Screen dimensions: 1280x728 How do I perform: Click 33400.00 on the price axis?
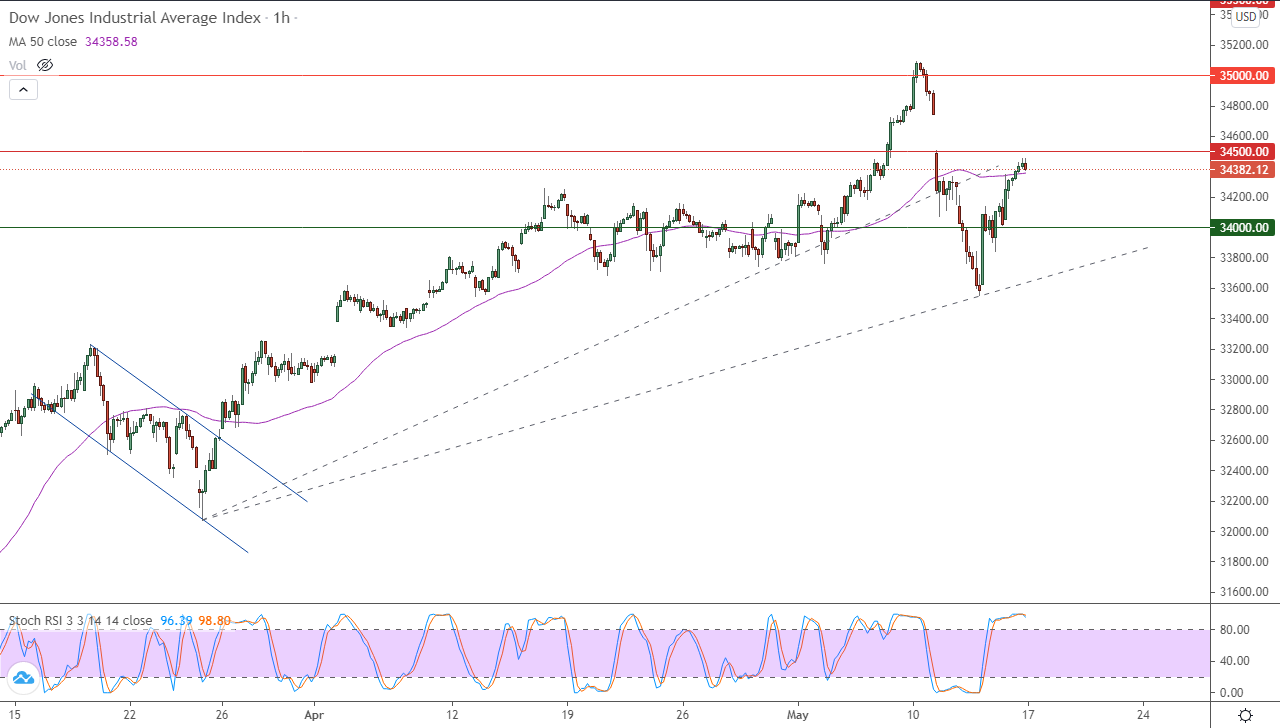coord(1242,318)
